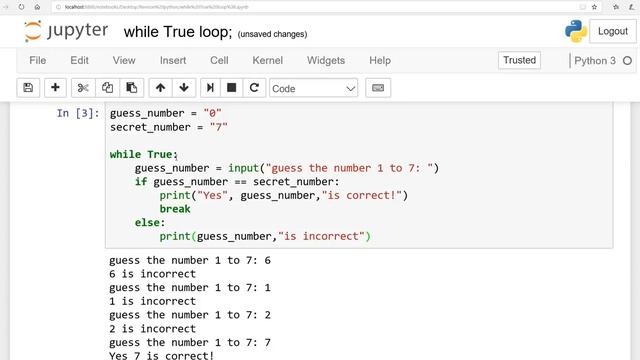640x360 pixels.
Task: Paste cells below icon
Action: 131,88
